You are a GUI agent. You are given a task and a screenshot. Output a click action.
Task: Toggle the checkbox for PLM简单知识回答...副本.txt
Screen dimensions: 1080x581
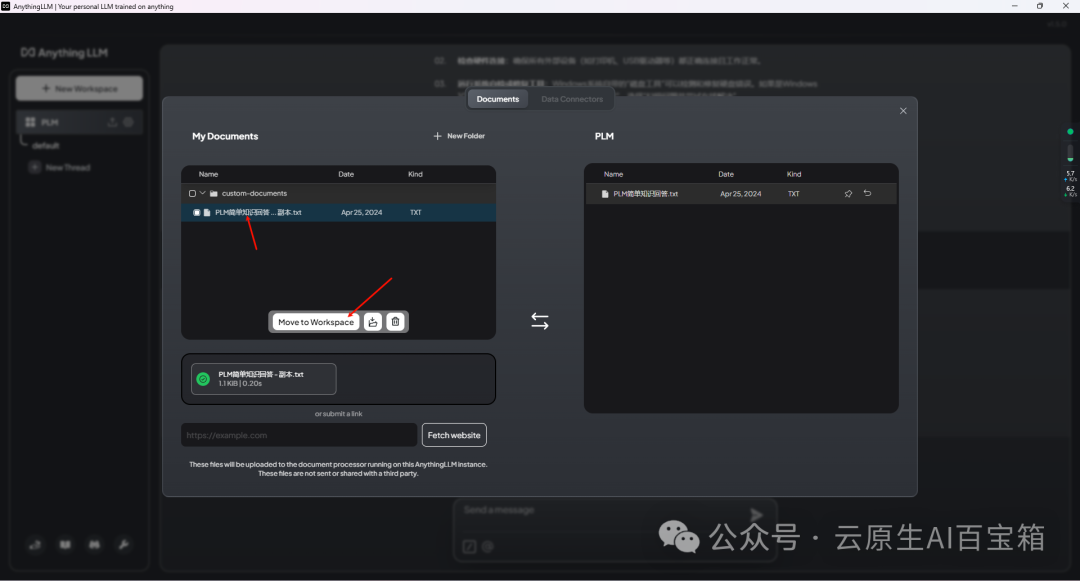196,213
